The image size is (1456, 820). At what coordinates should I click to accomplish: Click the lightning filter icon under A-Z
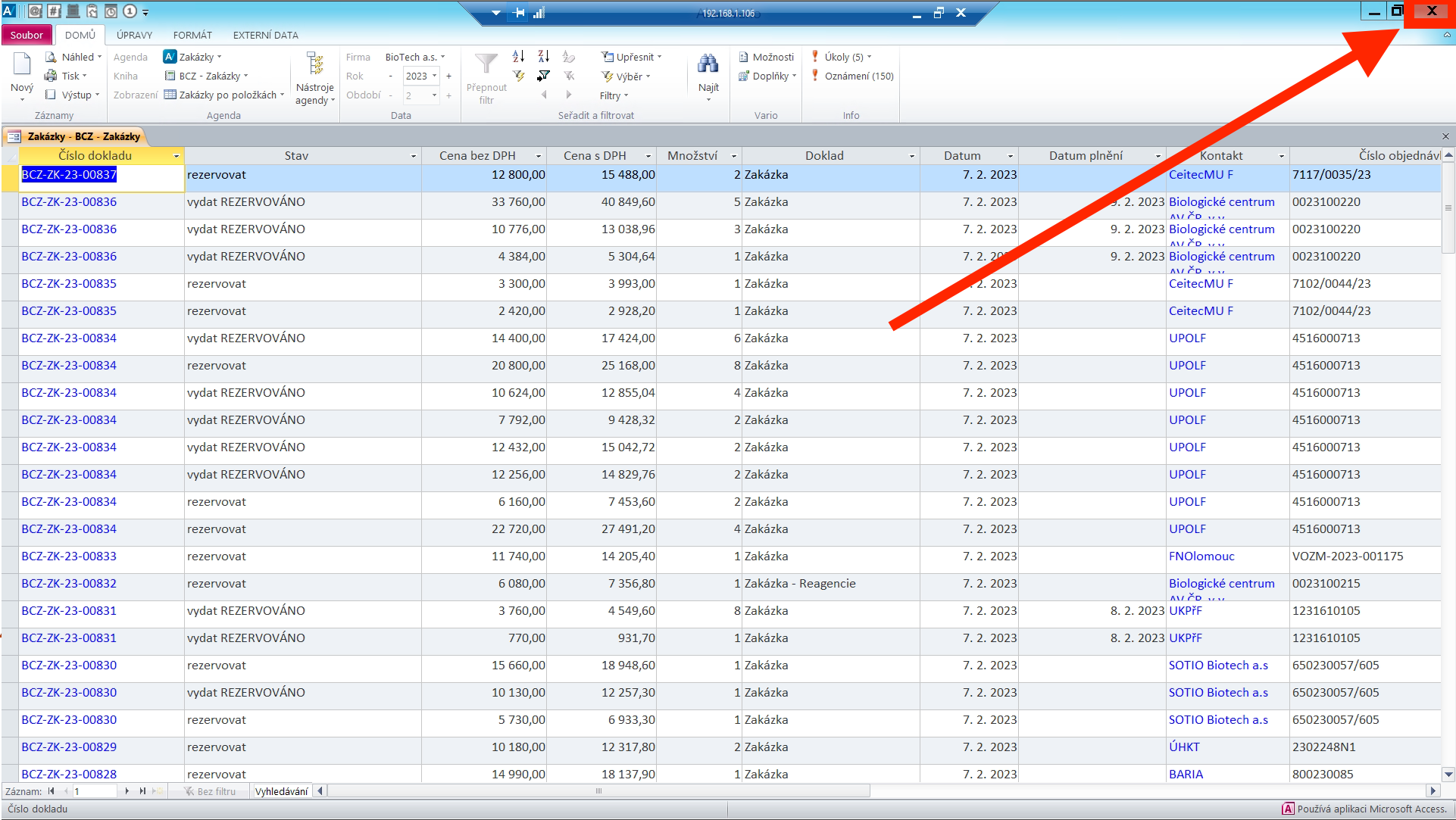[x=518, y=76]
